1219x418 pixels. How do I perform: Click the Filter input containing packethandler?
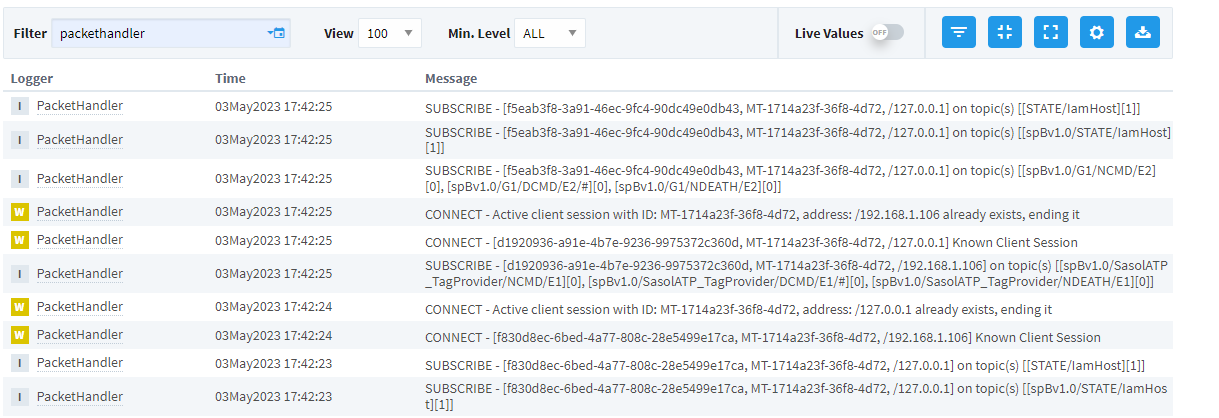pos(171,33)
